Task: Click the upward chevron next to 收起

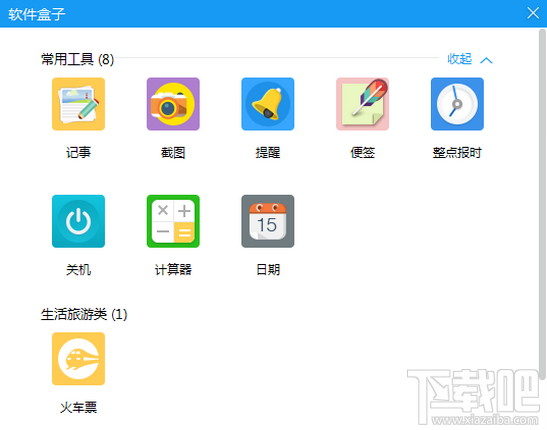Action: (486, 60)
